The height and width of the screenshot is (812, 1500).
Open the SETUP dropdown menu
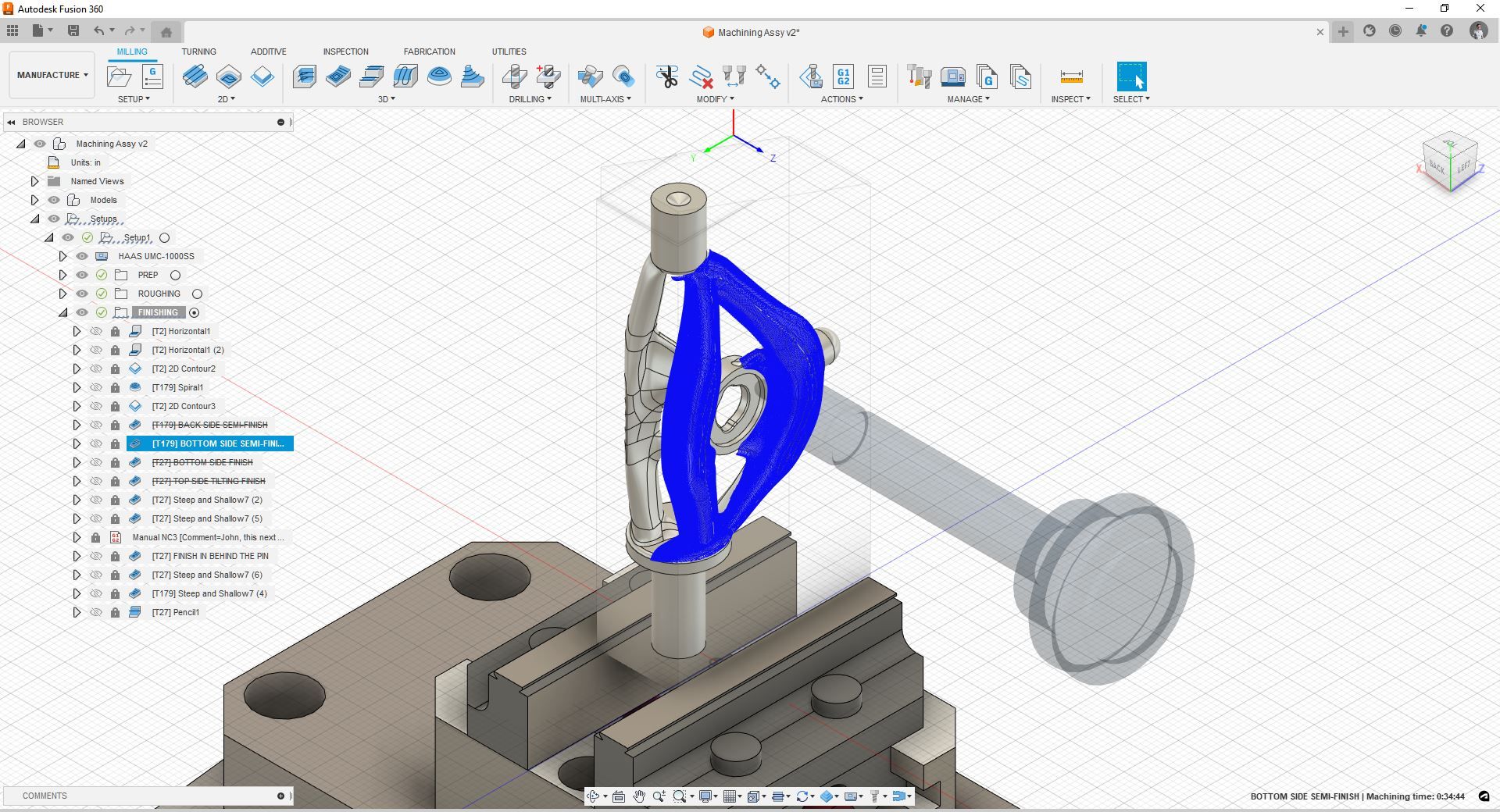click(x=134, y=99)
